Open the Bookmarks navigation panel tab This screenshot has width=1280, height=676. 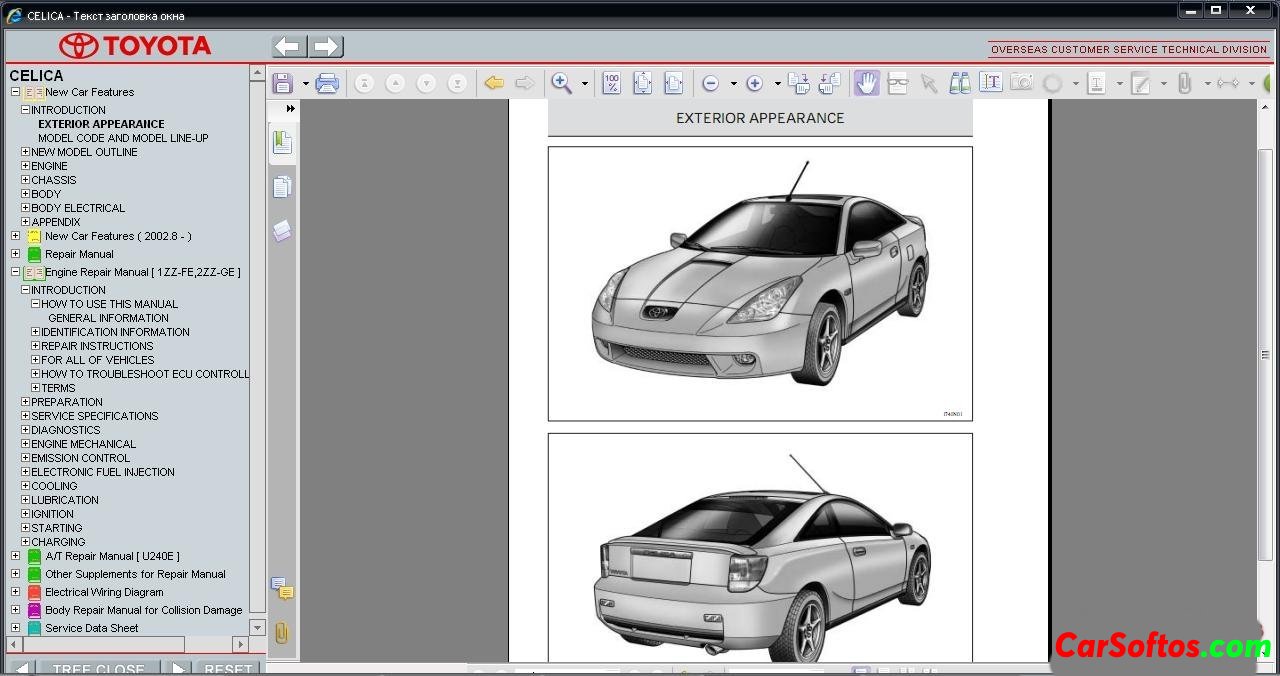point(282,143)
